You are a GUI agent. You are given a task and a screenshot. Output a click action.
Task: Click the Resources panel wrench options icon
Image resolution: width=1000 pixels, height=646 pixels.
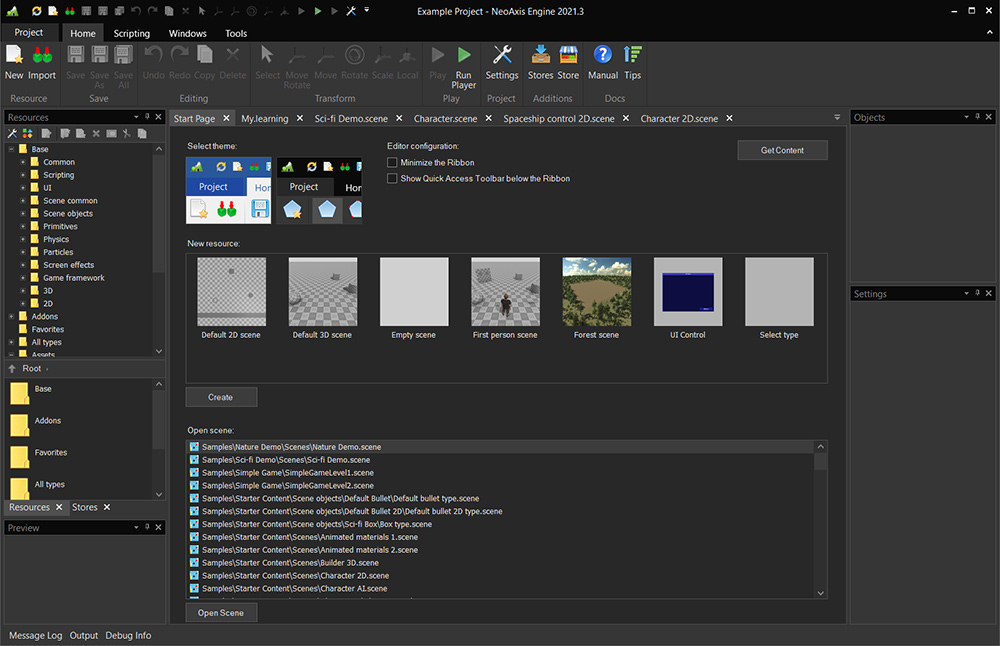tap(12, 133)
